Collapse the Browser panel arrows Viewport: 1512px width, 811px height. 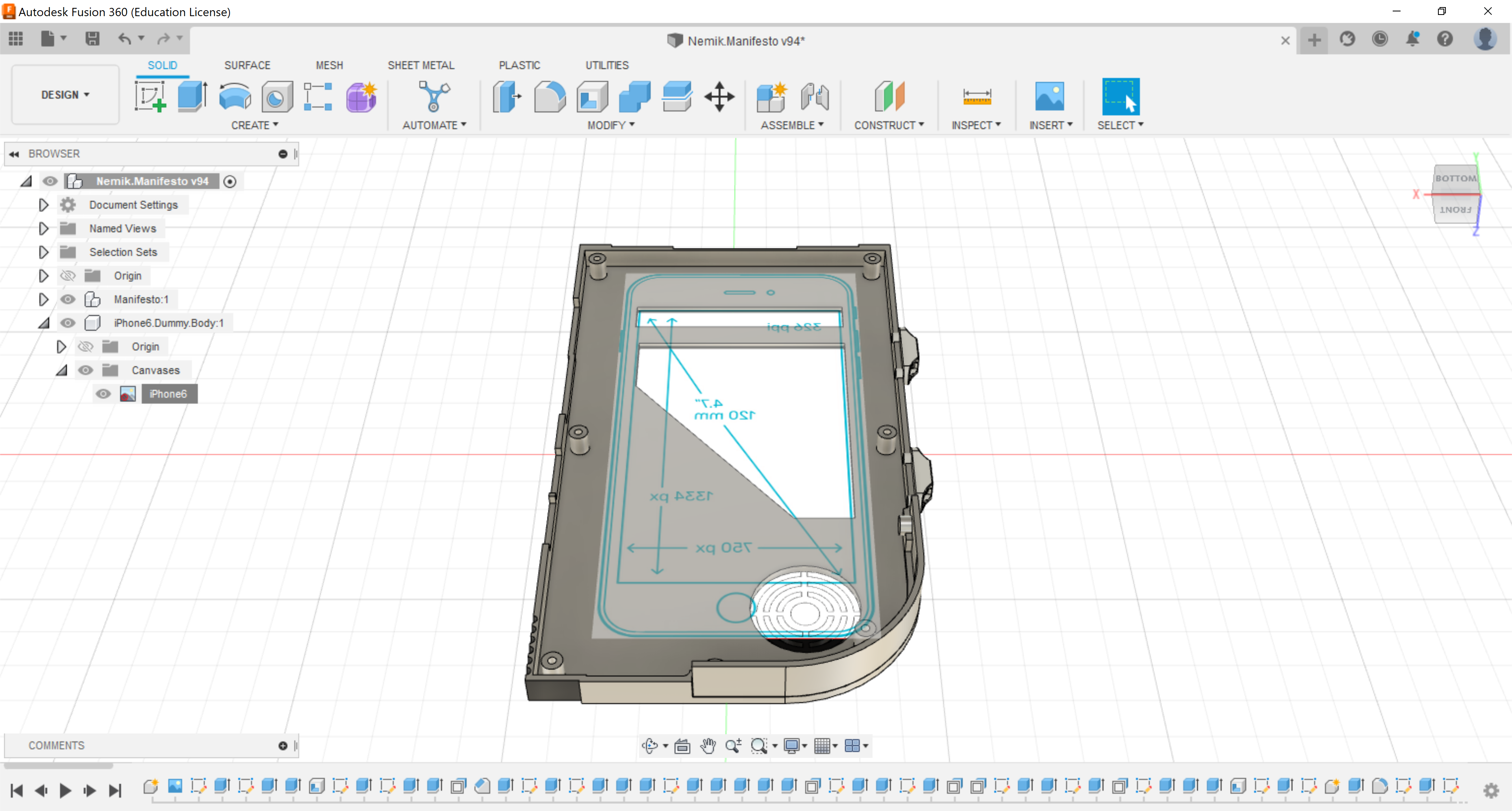click(14, 154)
